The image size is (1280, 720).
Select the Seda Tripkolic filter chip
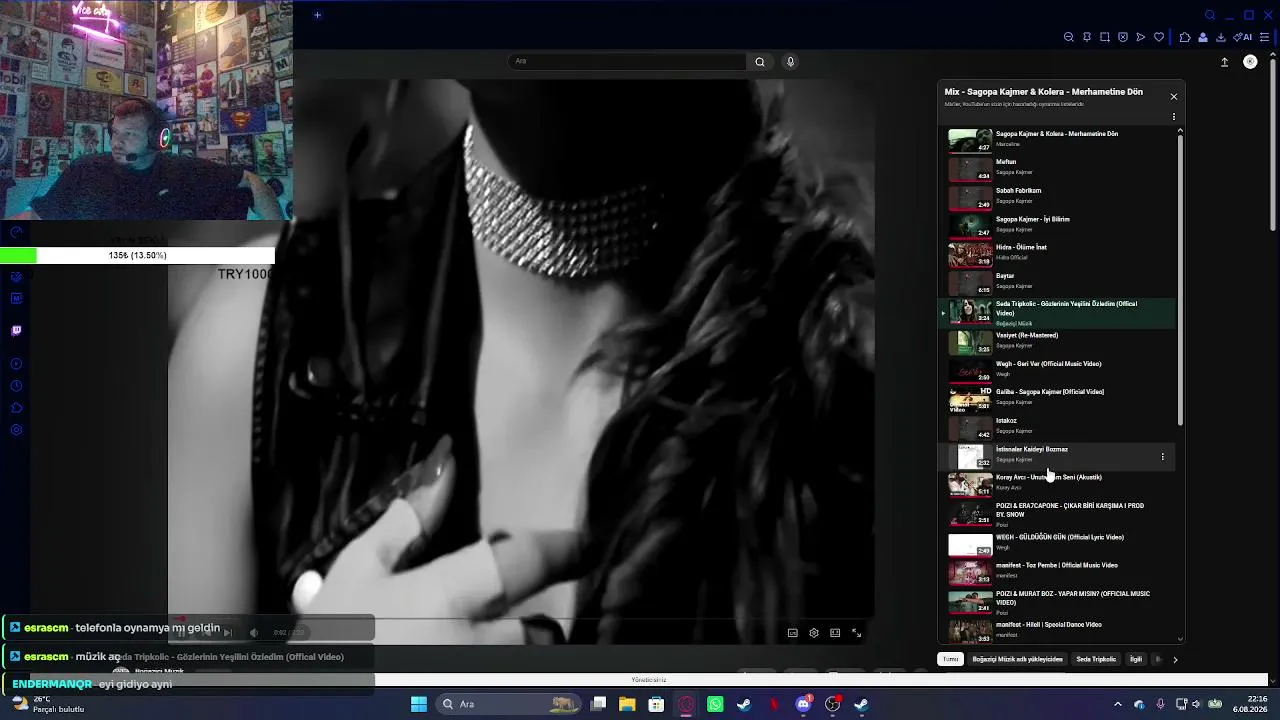click(x=1096, y=659)
